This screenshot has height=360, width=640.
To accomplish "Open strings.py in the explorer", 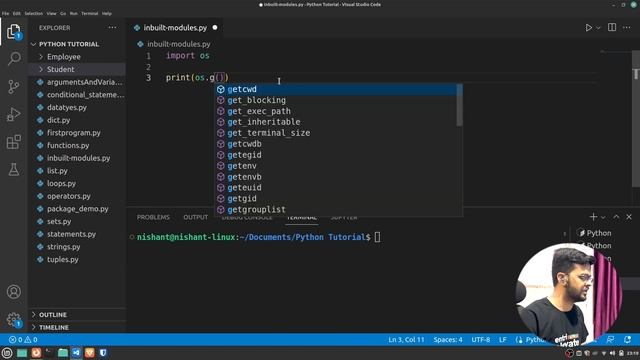I will click(77, 247).
